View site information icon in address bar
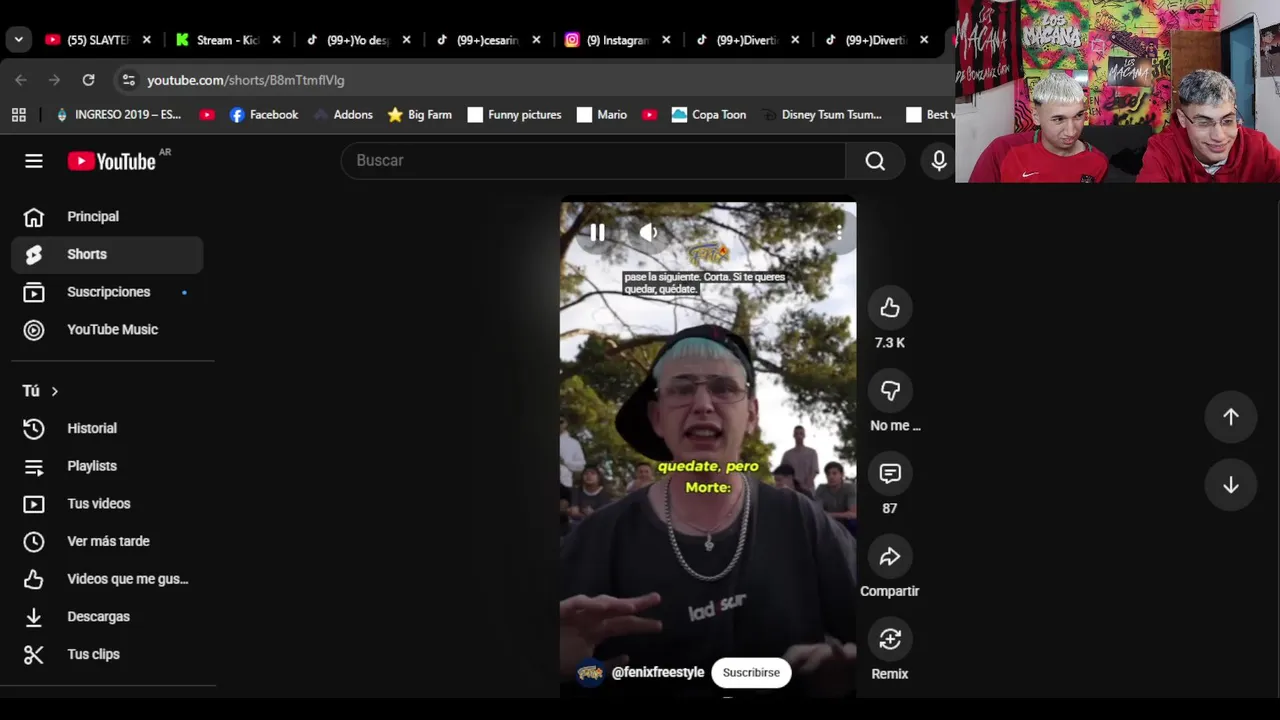 click(127, 80)
